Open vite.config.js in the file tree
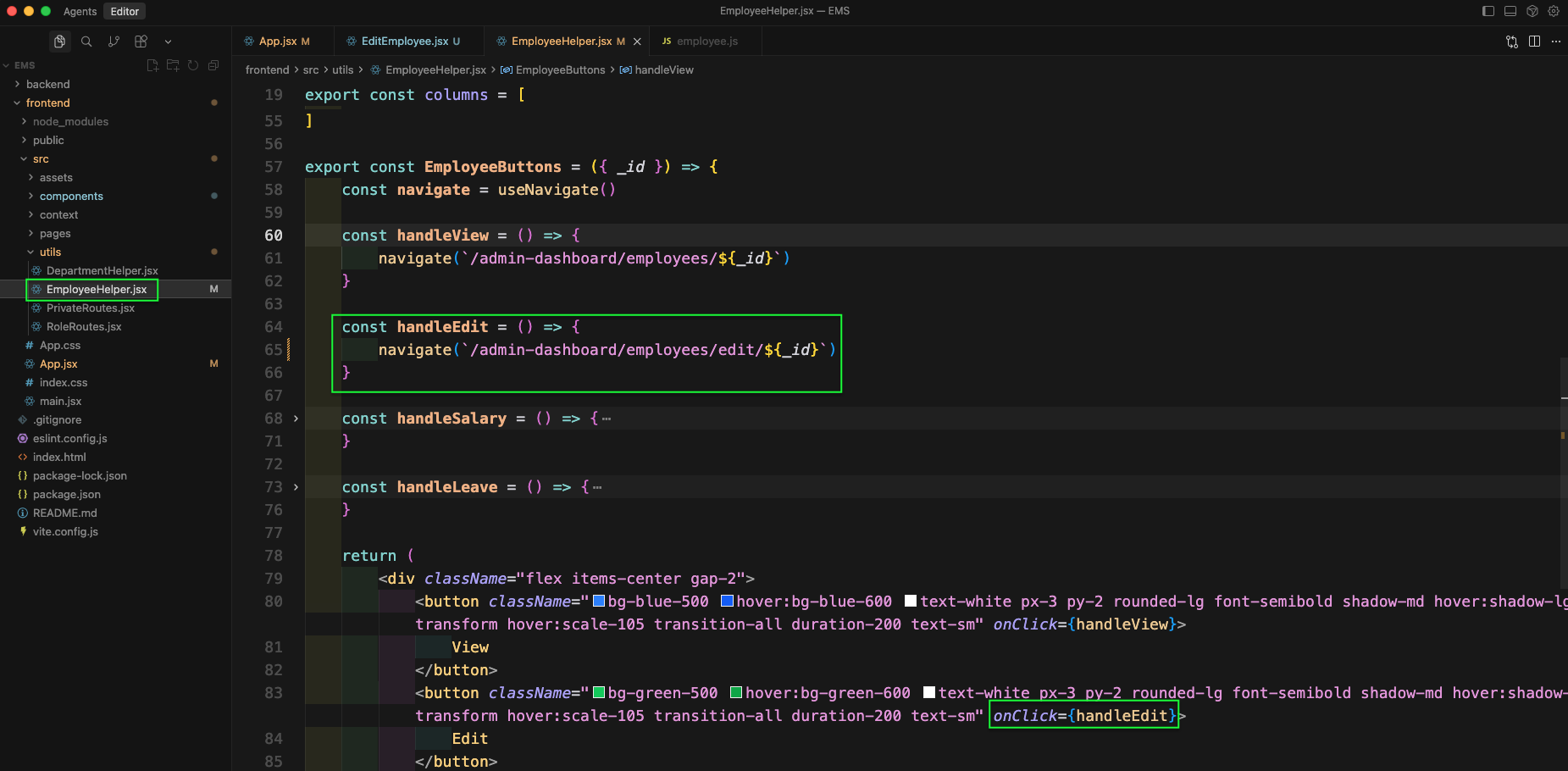The width and height of the screenshot is (1568, 771). tap(115, 532)
